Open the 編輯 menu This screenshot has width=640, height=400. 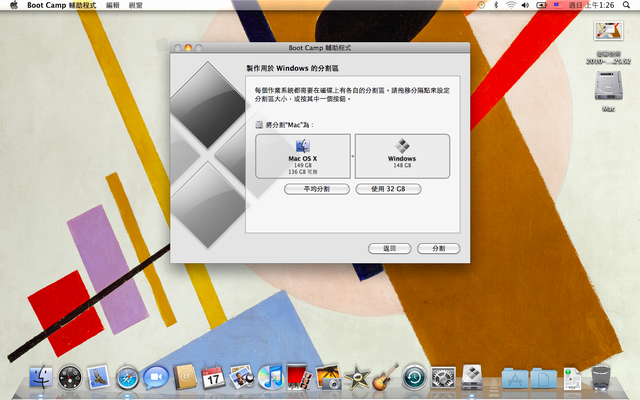[x=113, y=5]
